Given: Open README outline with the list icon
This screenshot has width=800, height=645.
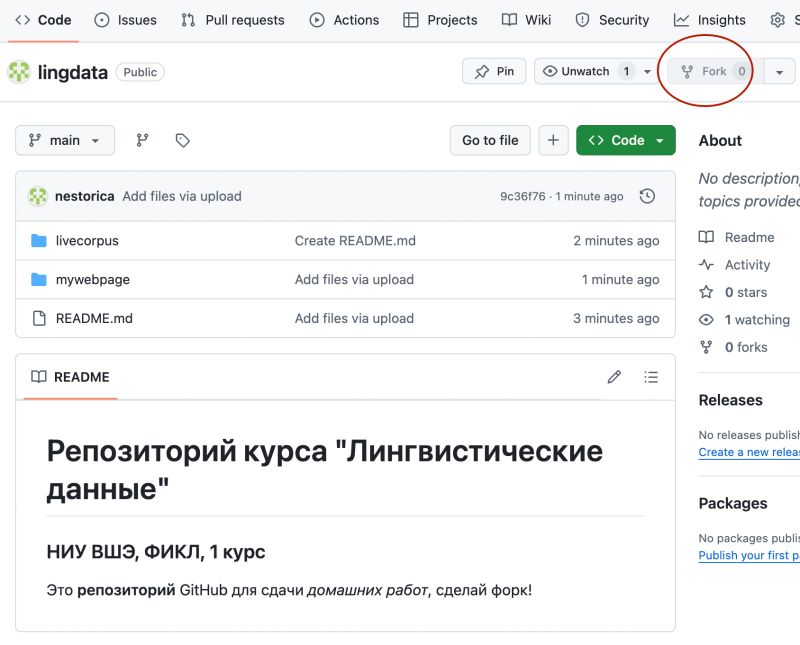Looking at the screenshot, I should point(651,377).
